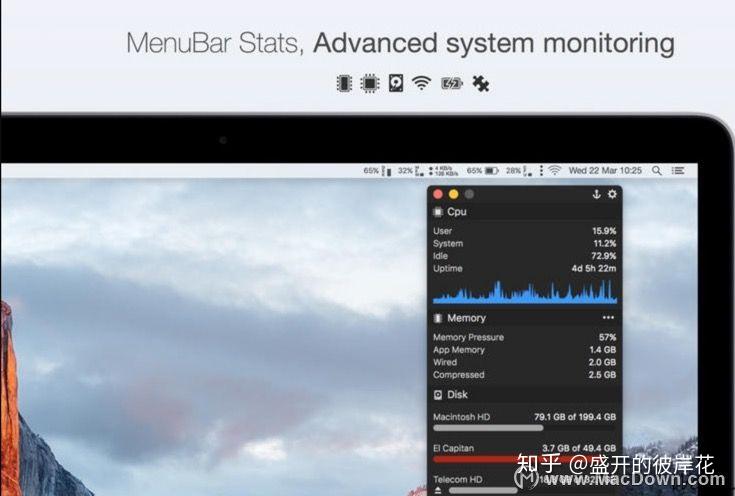
Task: Click the El Capitan disk name
Action: pyautogui.click(x=453, y=449)
